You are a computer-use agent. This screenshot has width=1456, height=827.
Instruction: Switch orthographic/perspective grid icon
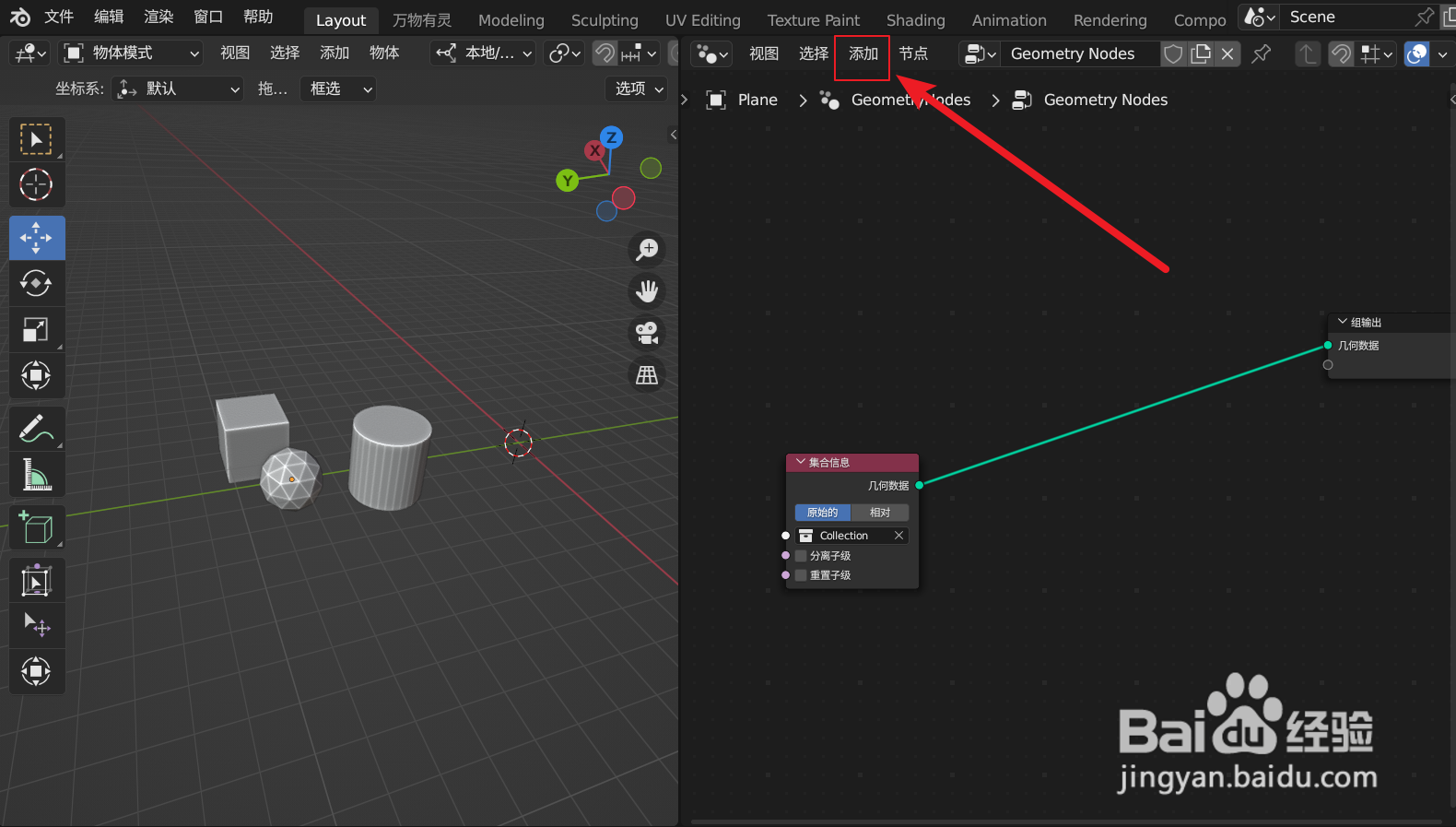(x=648, y=375)
